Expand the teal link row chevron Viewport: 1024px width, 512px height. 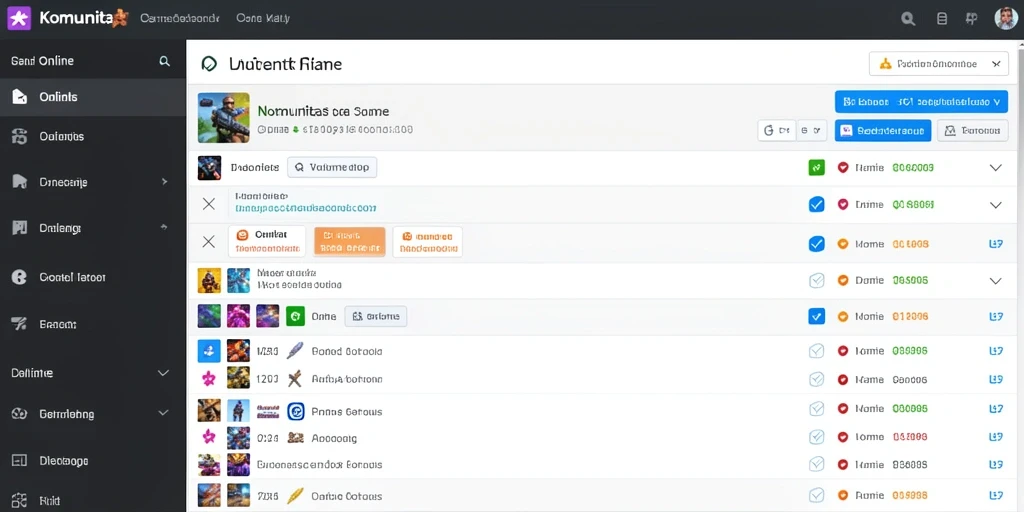[x=995, y=205]
